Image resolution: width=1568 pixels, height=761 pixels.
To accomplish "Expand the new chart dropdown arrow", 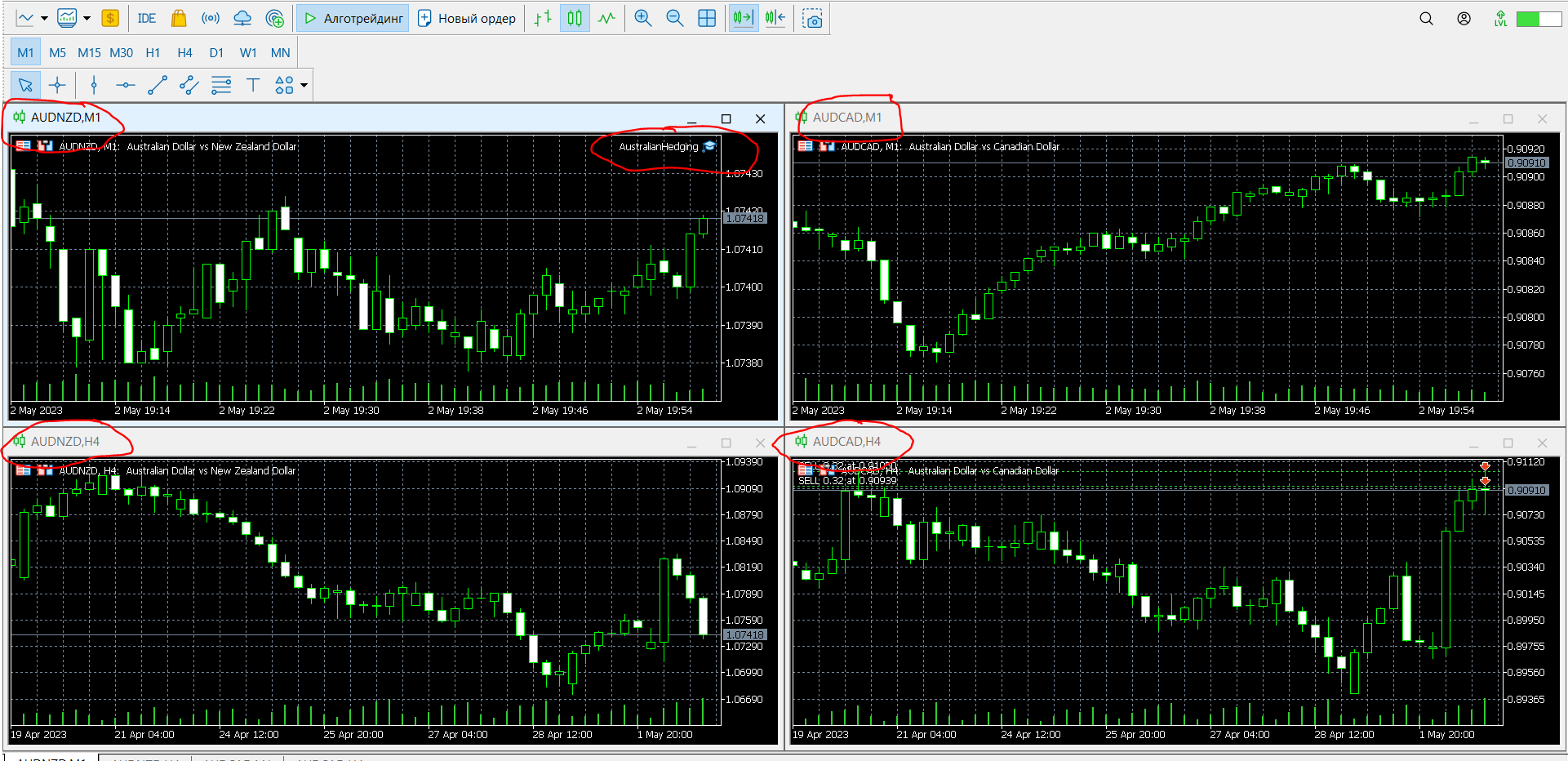I will coord(44,18).
